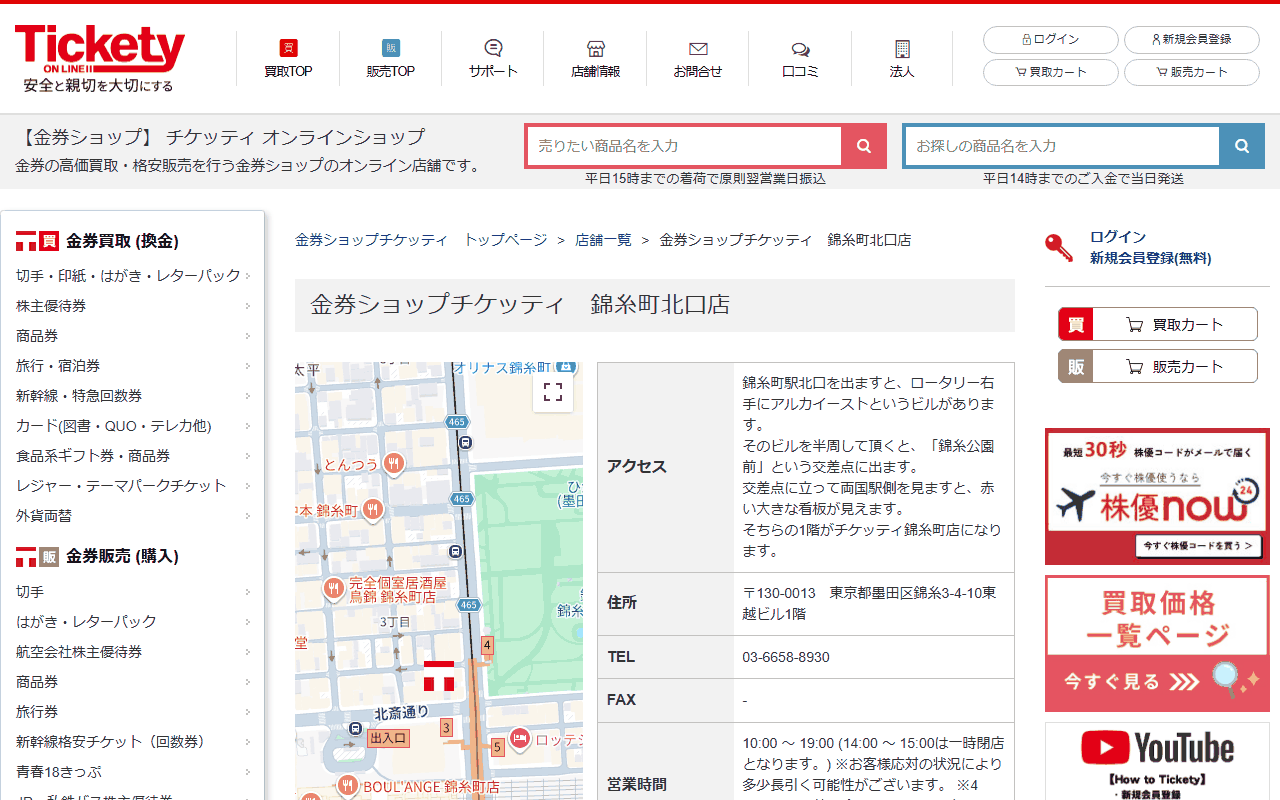Image resolution: width=1280 pixels, height=800 pixels.
Task: Open 口コミ navigation item
Action: 800,59
